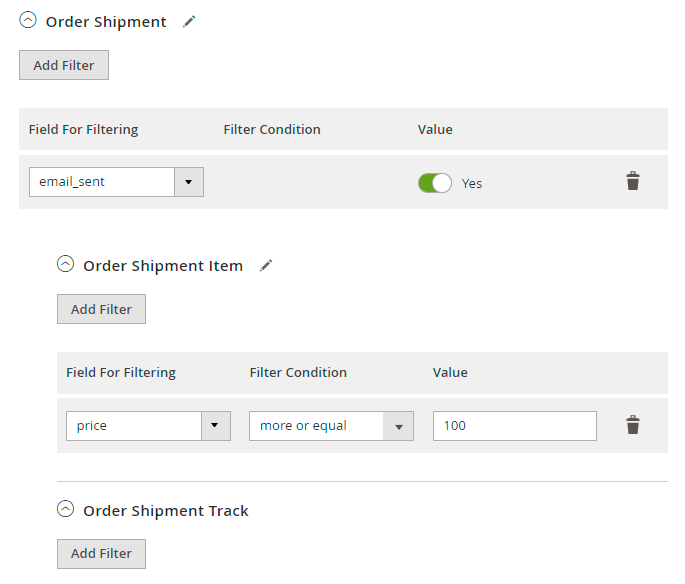Image resolution: width=685 pixels, height=584 pixels.
Task: Click 'Field For Filtering' header in Order Shipment Item table
Action: [121, 373]
